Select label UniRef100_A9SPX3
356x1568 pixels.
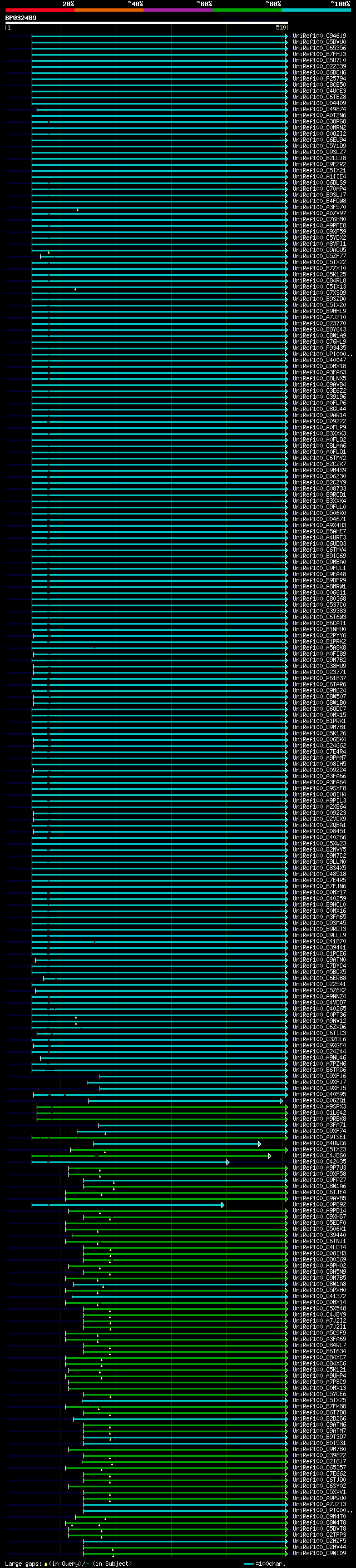pos(319,1106)
